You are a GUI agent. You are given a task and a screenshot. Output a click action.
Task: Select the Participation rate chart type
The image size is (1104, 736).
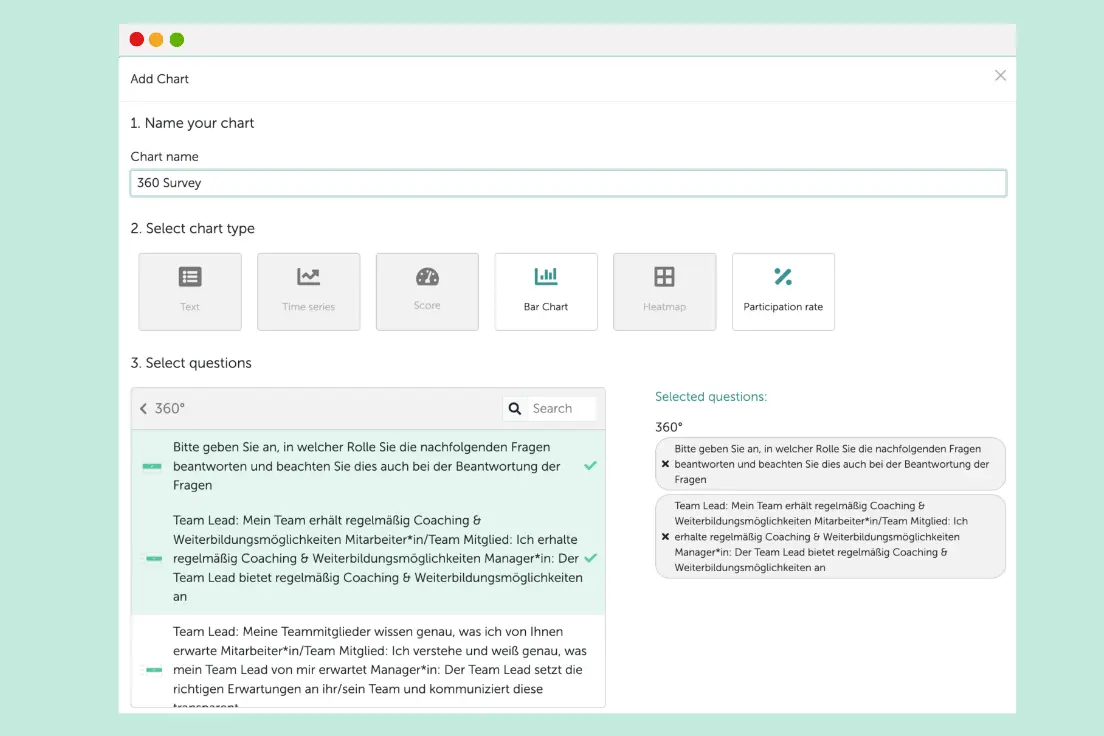tap(783, 292)
